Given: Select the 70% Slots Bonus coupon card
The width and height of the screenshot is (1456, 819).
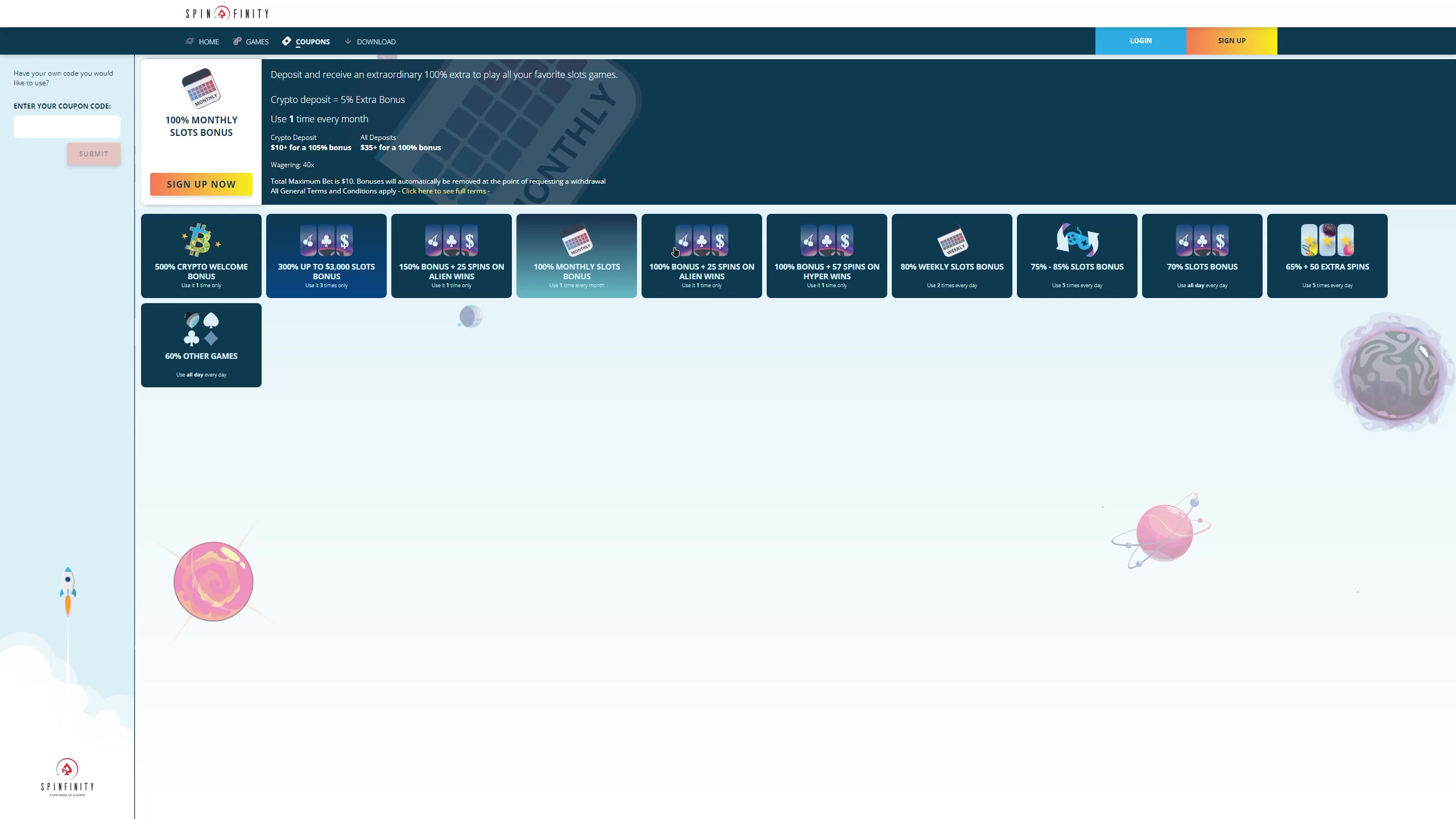Looking at the screenshot, I should (x=1202, y=256).
